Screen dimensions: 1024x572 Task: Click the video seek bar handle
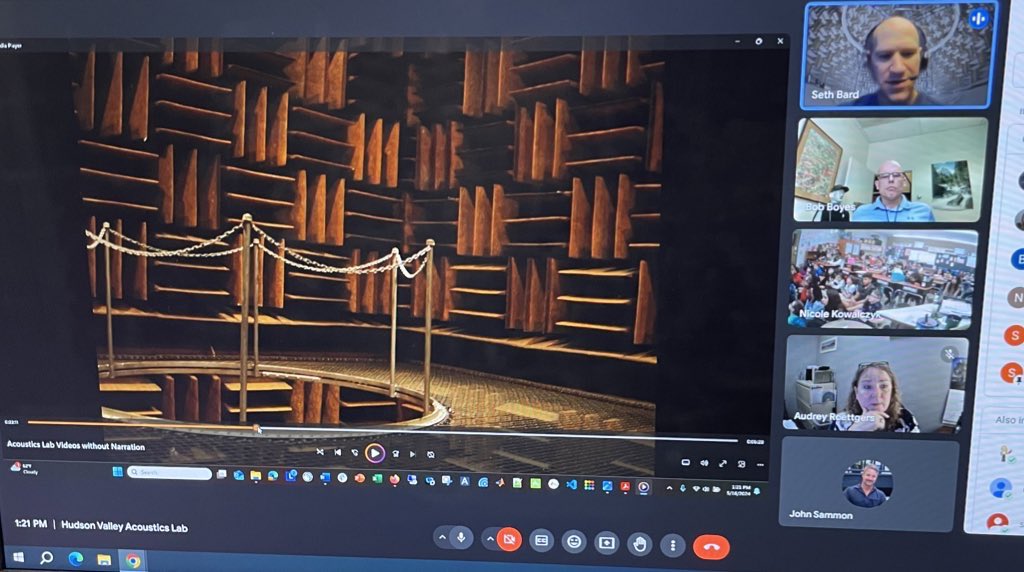257,428
